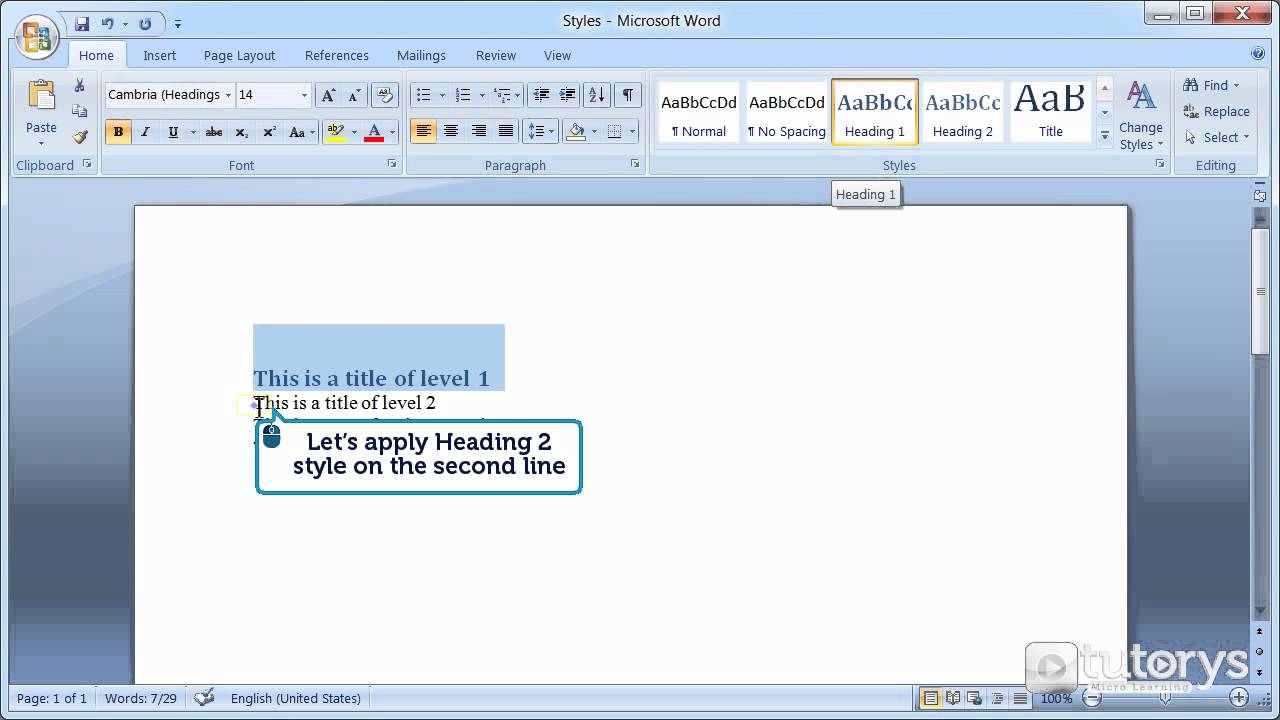Align text right

(479, 131)
